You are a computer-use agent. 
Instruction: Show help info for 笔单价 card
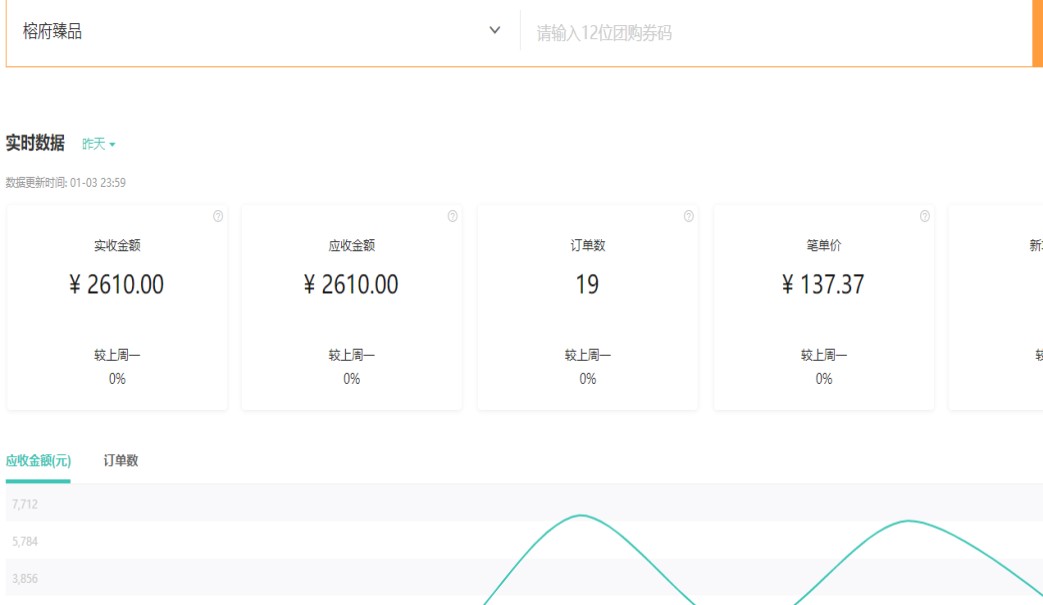click(x=924, y=216)
